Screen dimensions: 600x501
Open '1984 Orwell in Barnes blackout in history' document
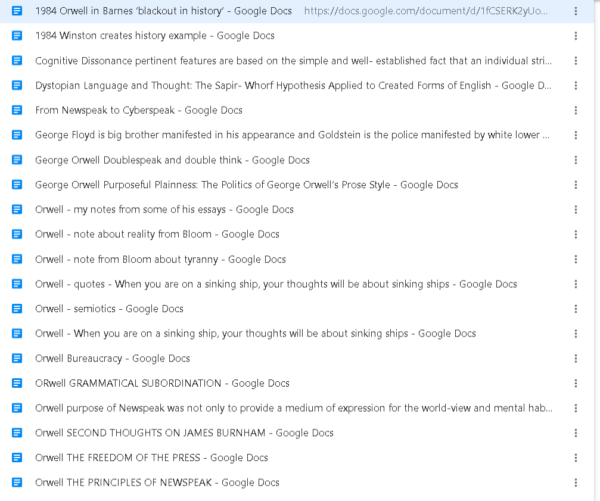pyautogui.click(x=160, y=11)
